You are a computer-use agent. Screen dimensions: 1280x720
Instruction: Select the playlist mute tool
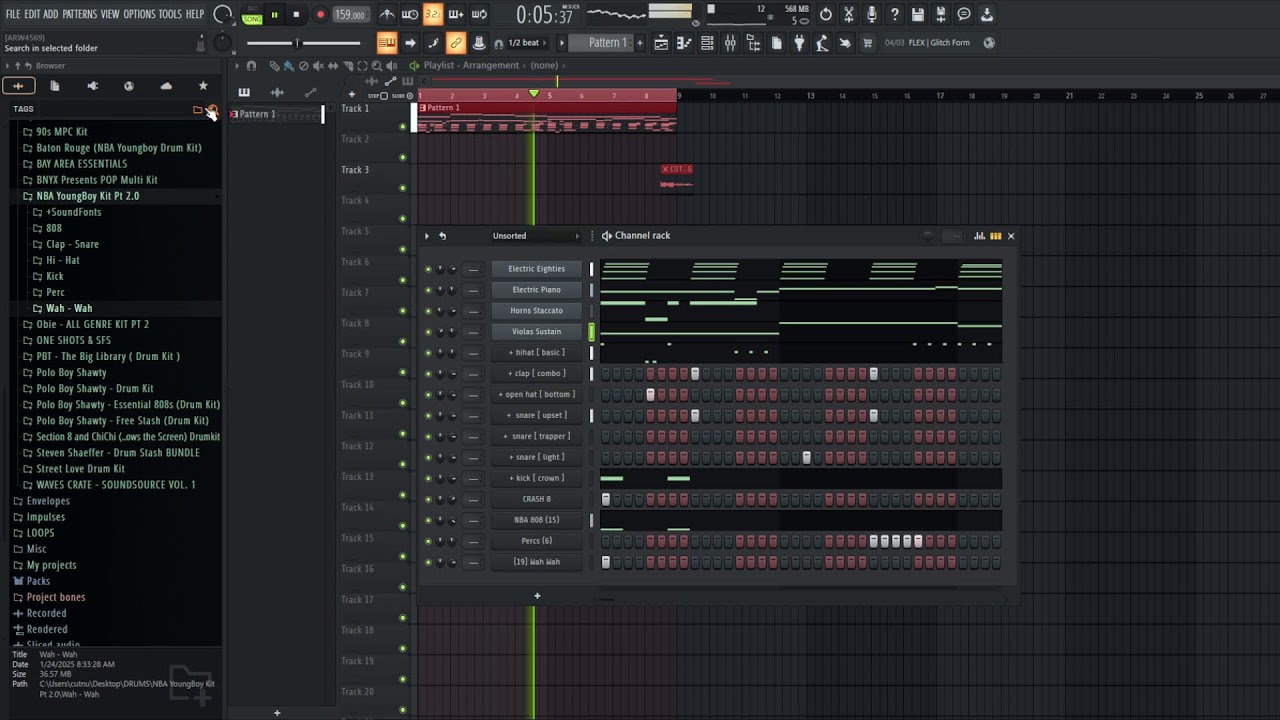tap(318, 66)
